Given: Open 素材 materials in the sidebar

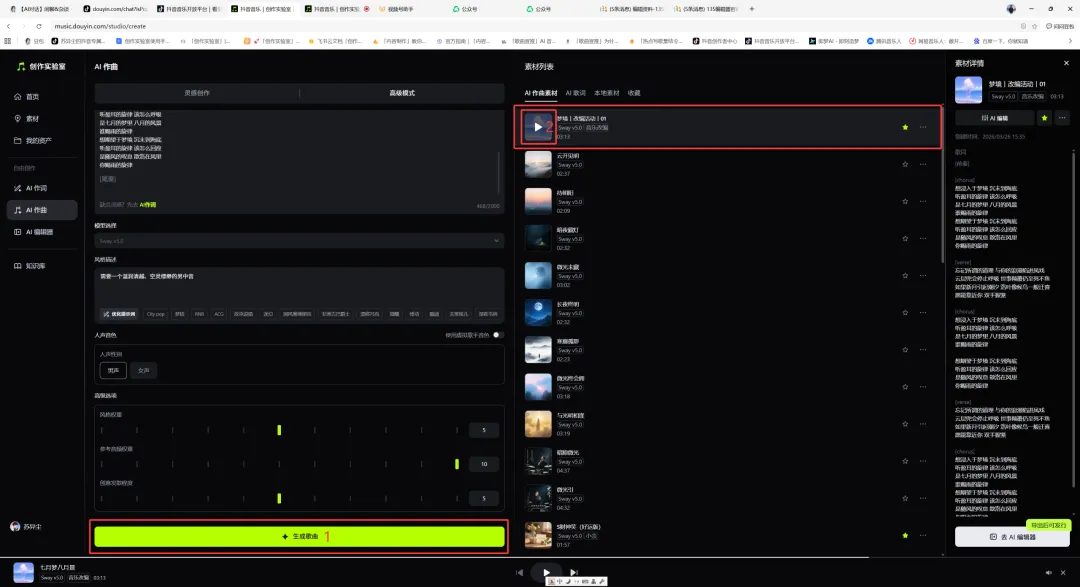Looking at the screenshot, I should tap(28, 119).
